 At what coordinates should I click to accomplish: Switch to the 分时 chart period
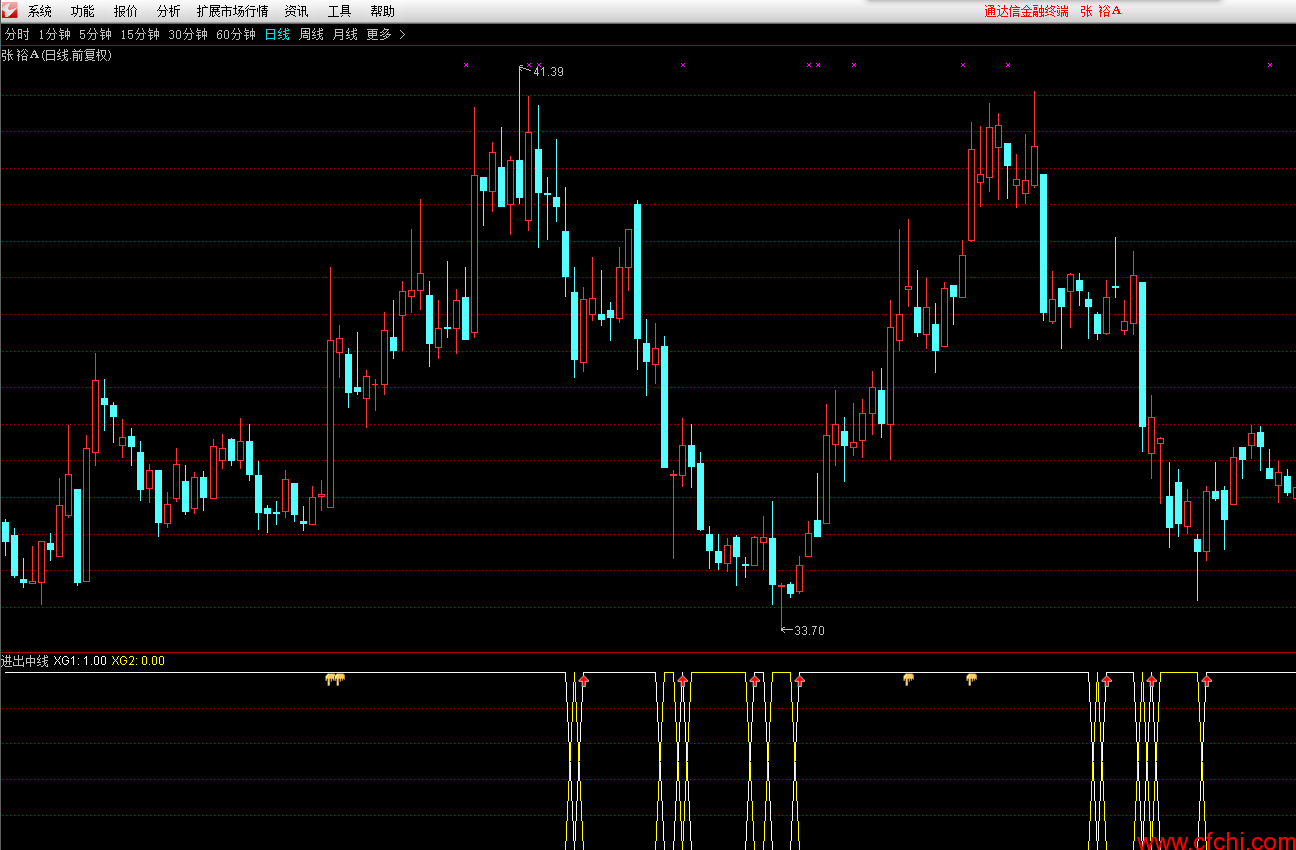pos(17,34)
